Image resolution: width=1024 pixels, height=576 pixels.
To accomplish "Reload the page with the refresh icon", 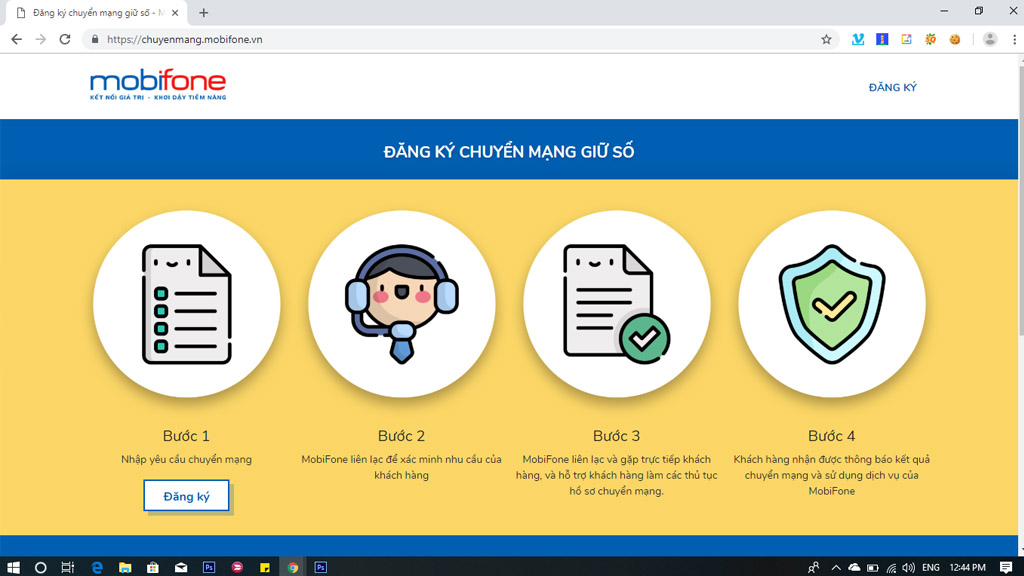I will pos(65,40).
